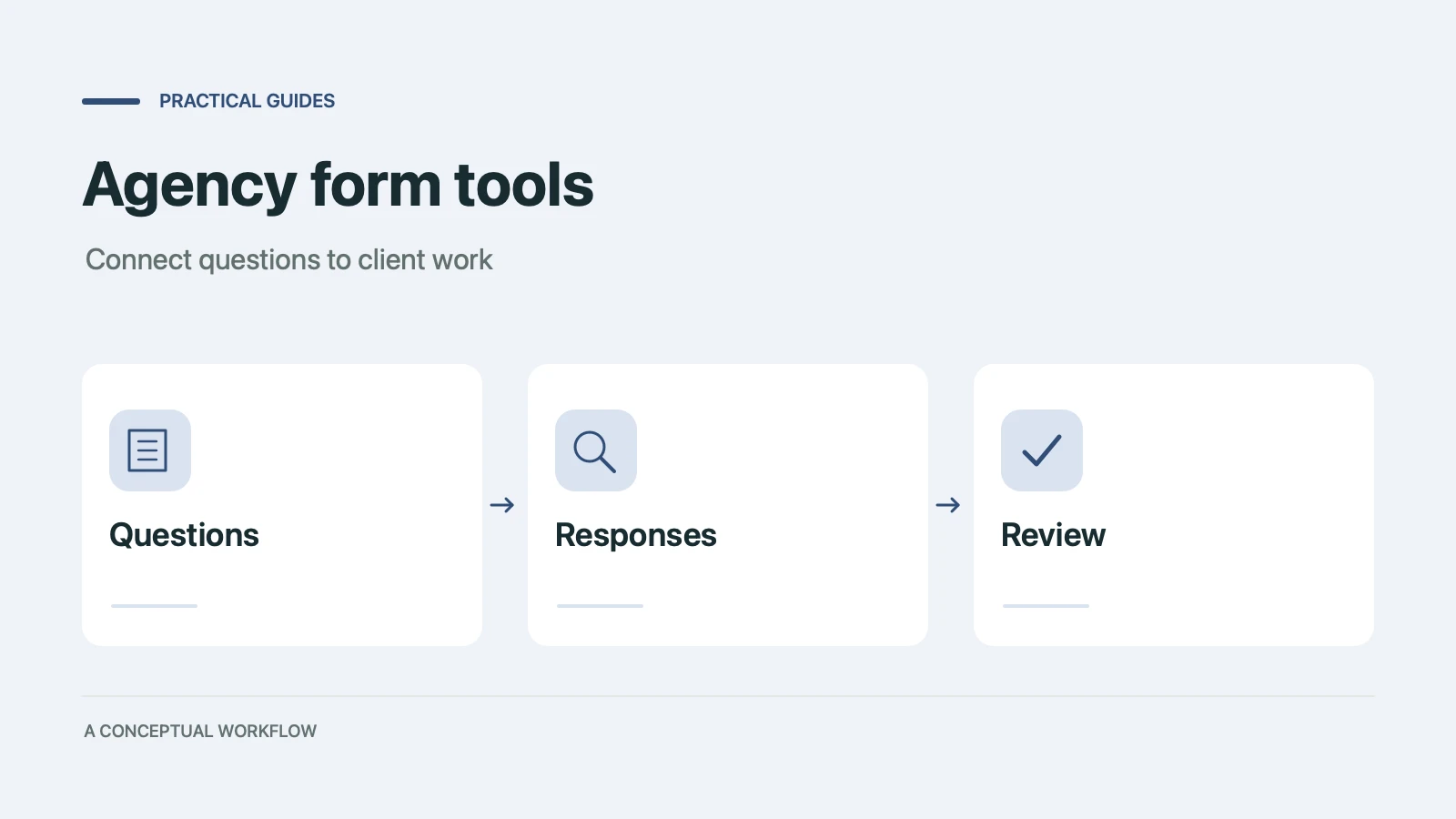
Task: Click the magnifying glass icon above Responses
Action: (x=596, y=450)
